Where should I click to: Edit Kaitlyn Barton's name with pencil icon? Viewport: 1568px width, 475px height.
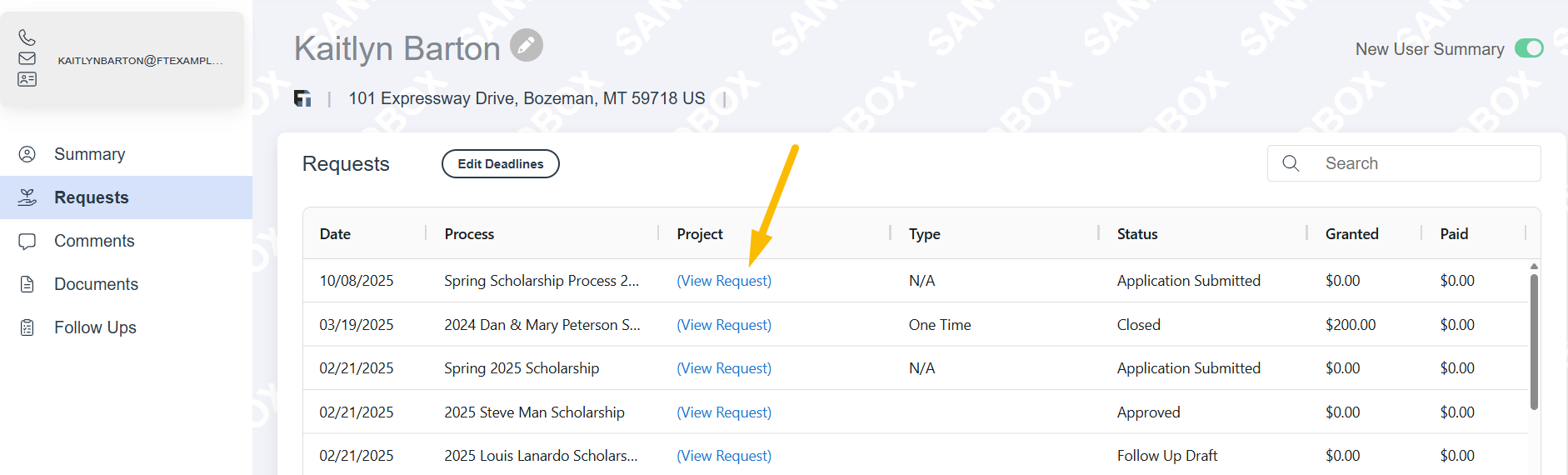[x=527, y=45]
